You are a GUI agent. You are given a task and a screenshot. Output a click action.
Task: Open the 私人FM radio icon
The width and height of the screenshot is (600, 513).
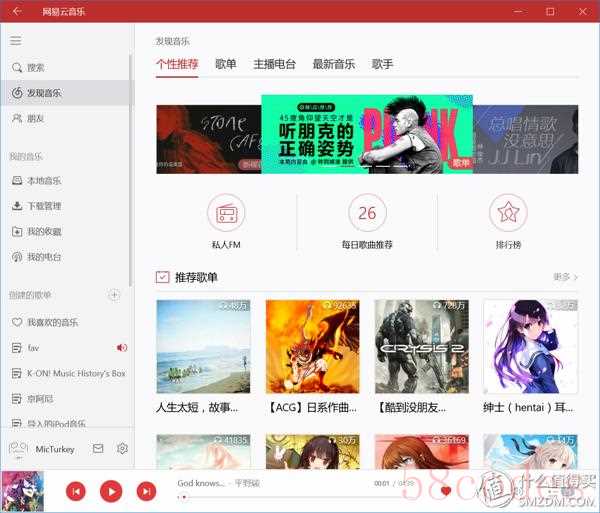226,213
